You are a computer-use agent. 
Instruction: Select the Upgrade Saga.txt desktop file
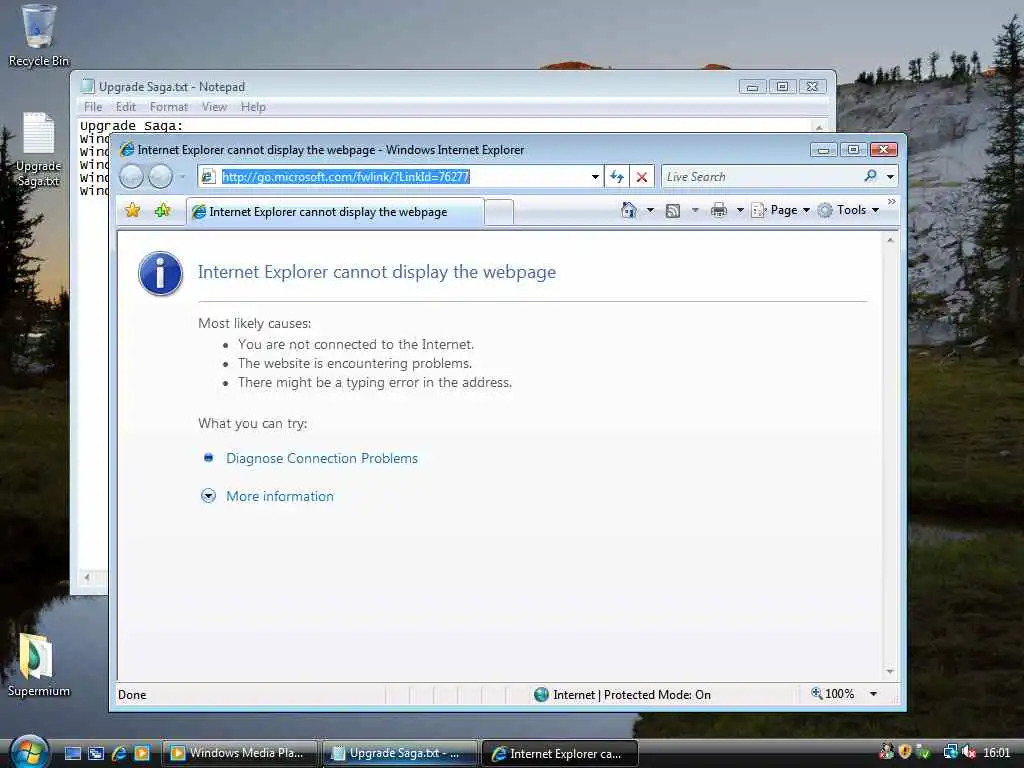pos(39,150)
